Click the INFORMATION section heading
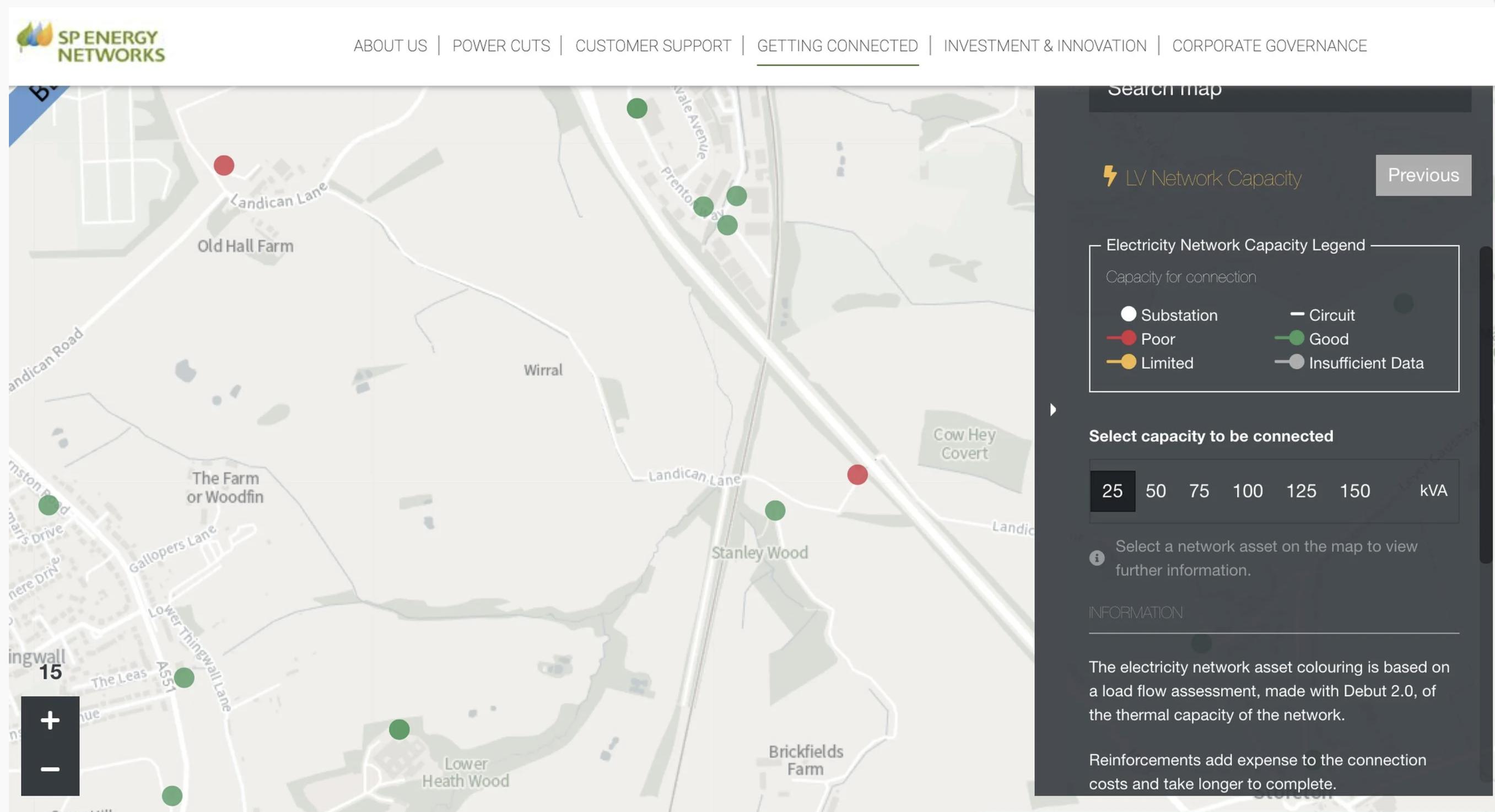 point(1135,613)
